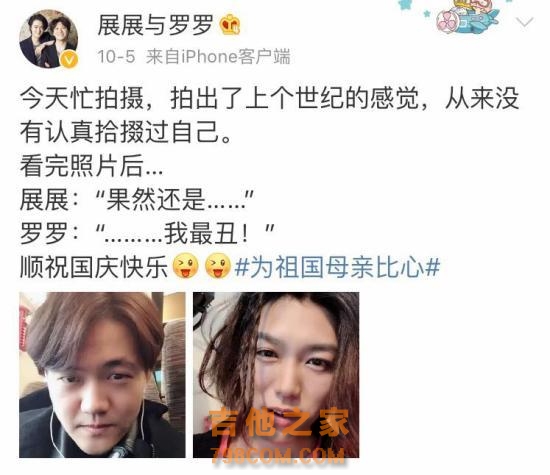This screenshot has height=475, width=550.
Task: Click the 来自iPhone客户端 source label
Action: point(218,57)
